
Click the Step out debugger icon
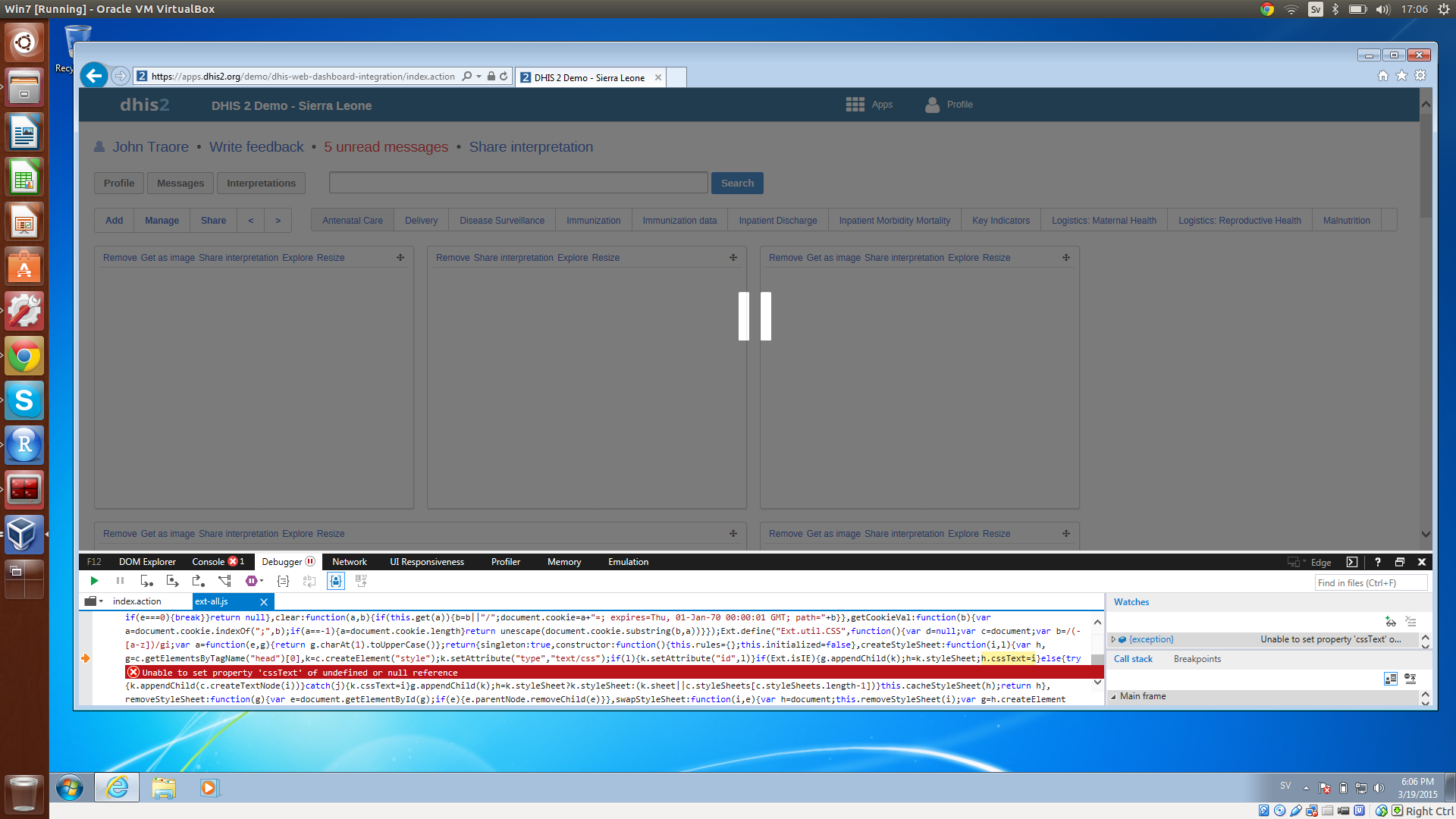tap(198, 581)
